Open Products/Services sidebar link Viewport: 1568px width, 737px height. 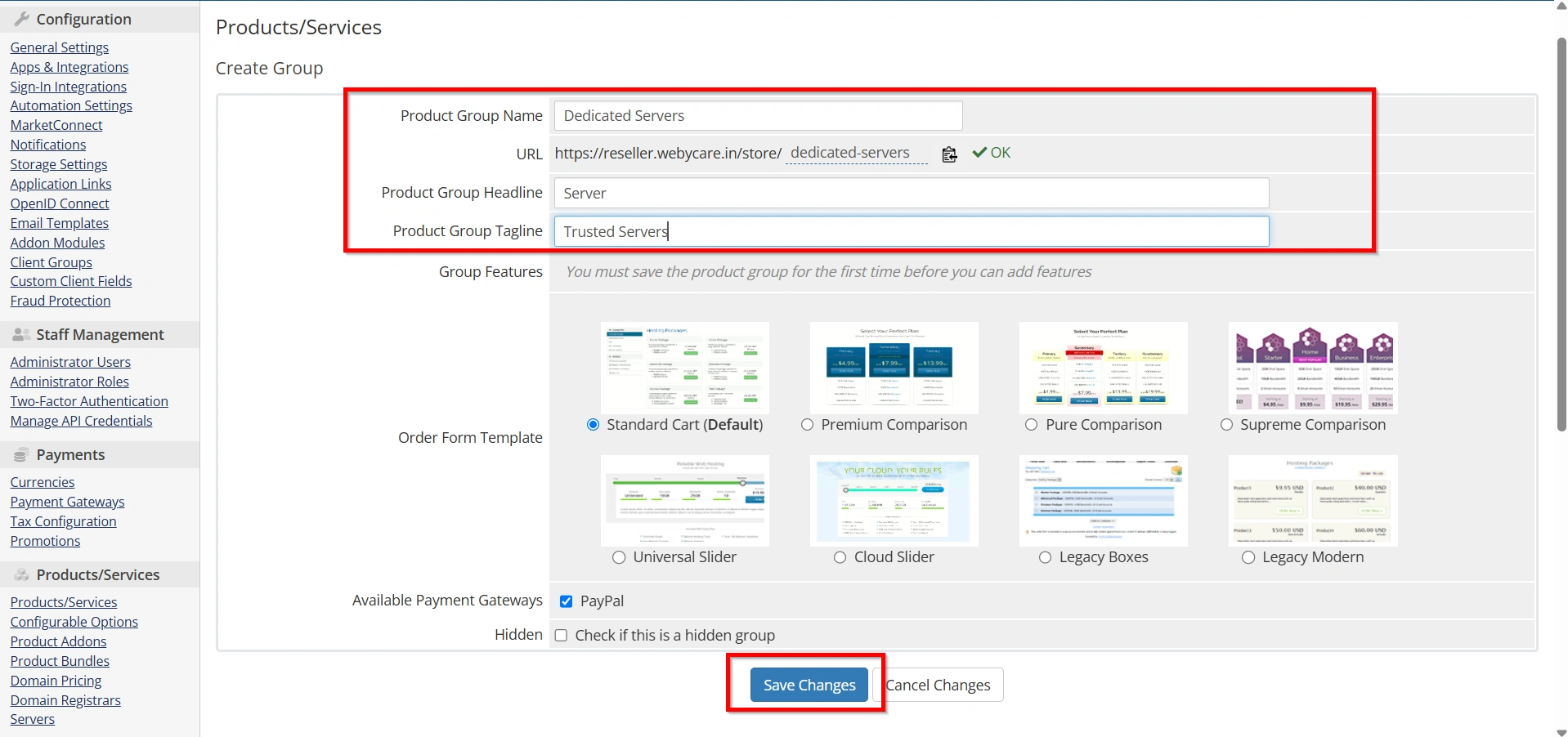coord(64,602)
